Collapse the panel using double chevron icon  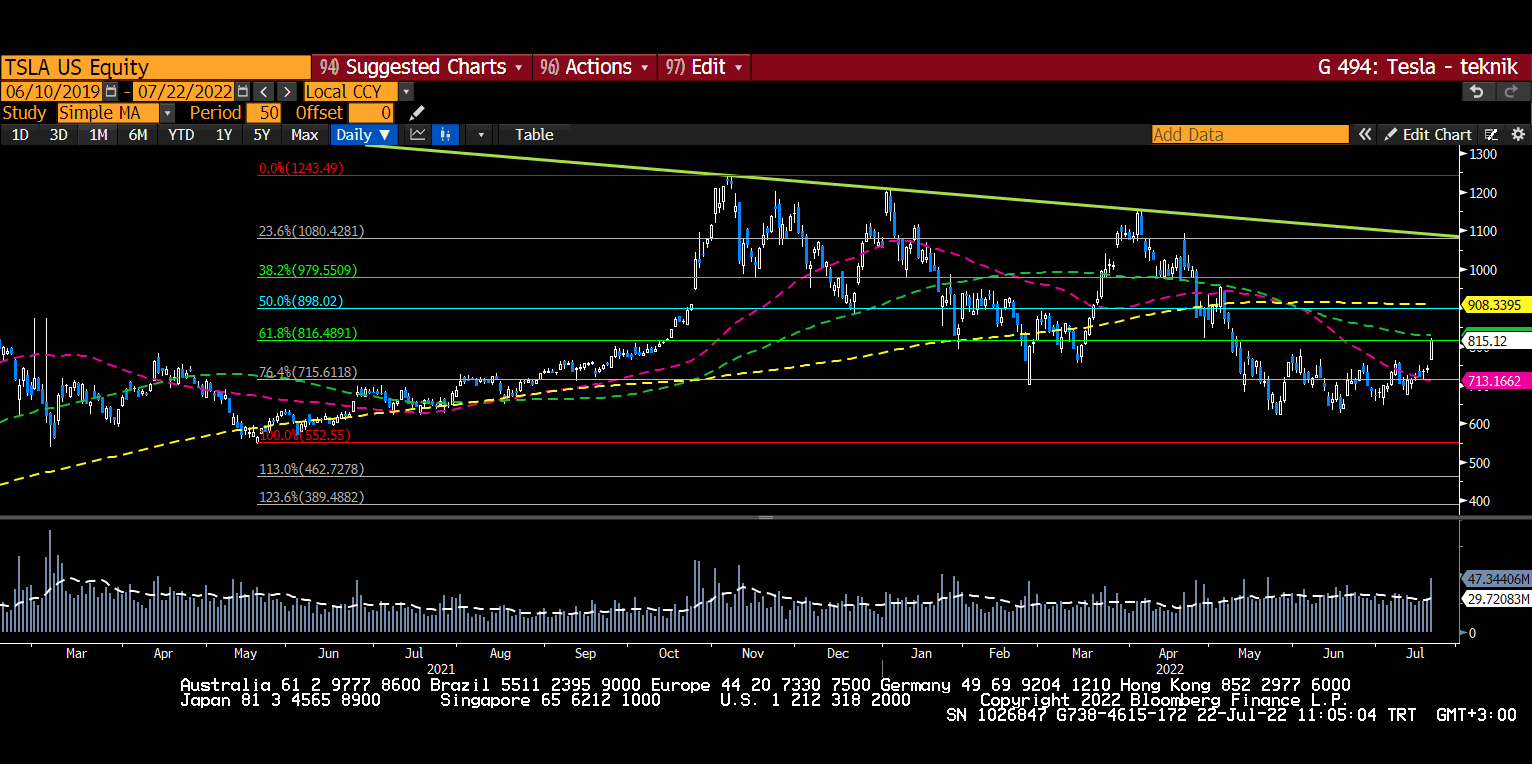click(x=1364, y=134)
